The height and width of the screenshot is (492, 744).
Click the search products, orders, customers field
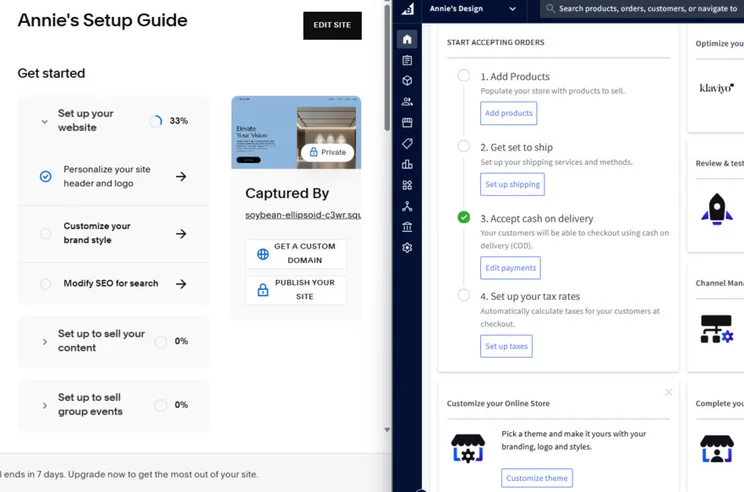(642, 9)
